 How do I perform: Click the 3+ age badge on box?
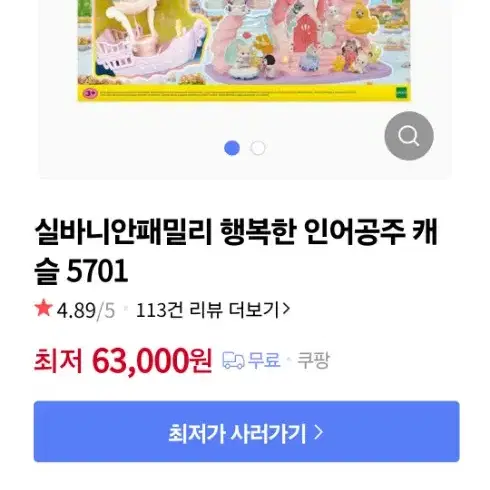[x=90, y=93]
